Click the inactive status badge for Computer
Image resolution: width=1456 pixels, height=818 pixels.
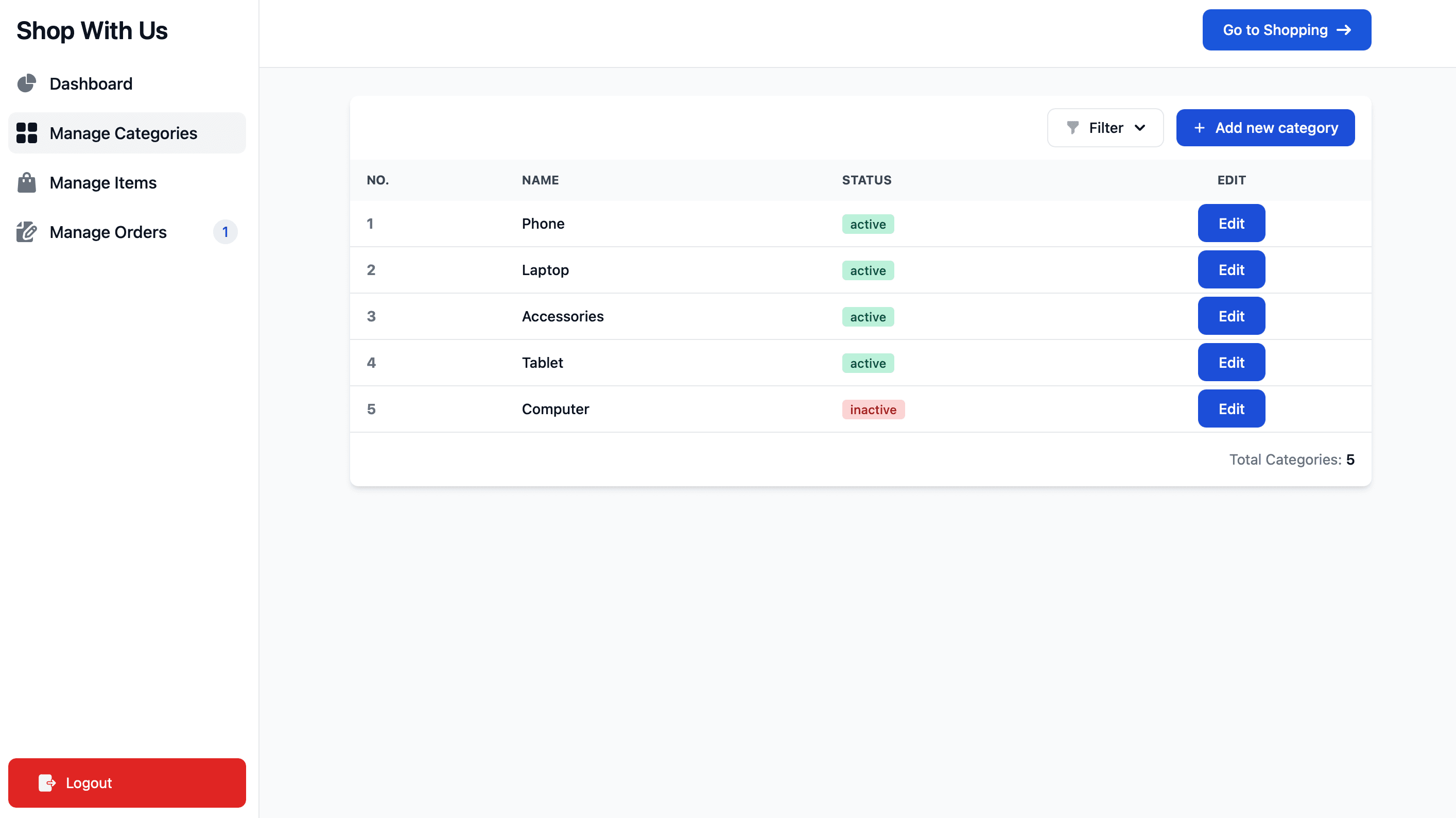tap(873, 410)
